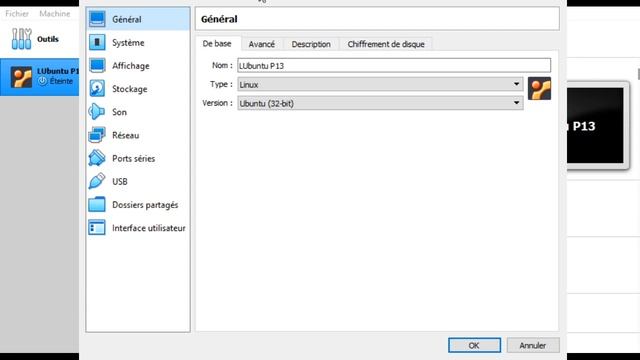Switch to the Description tab

pyautogui.click(x=311, y=44)
